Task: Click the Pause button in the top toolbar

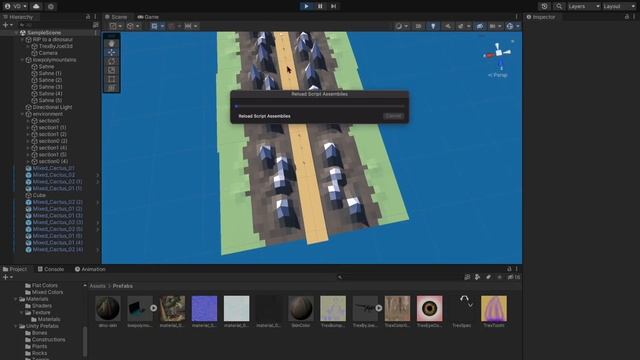Action: click(320, 6)
